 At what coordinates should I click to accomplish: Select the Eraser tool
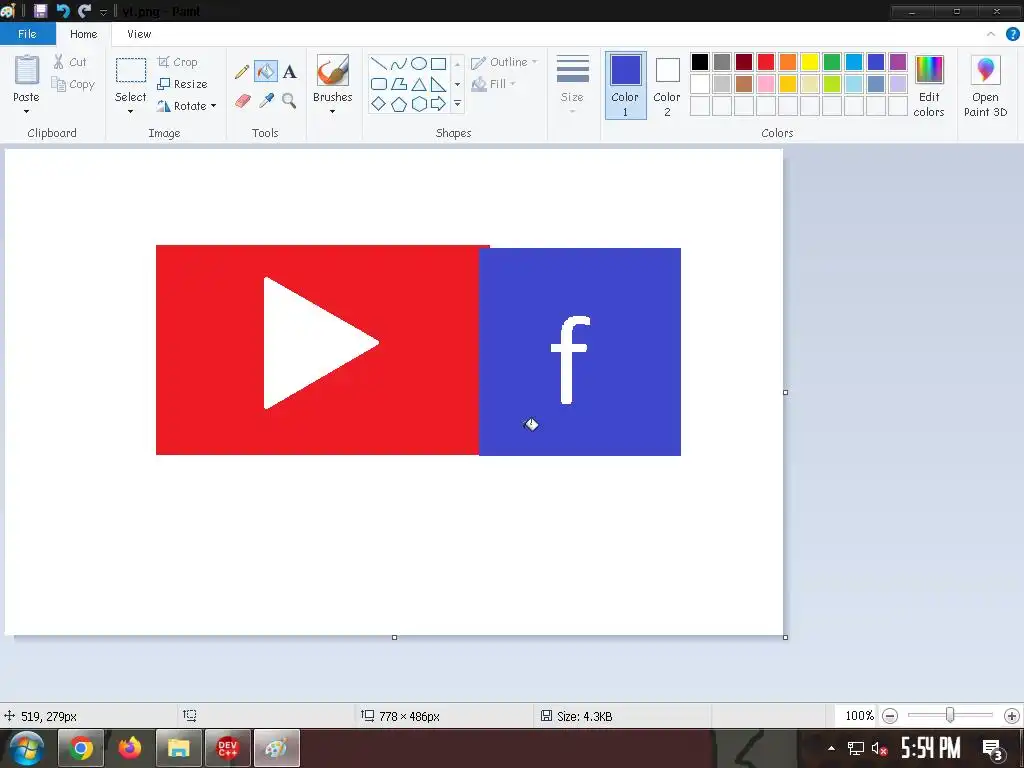[242, 101]
